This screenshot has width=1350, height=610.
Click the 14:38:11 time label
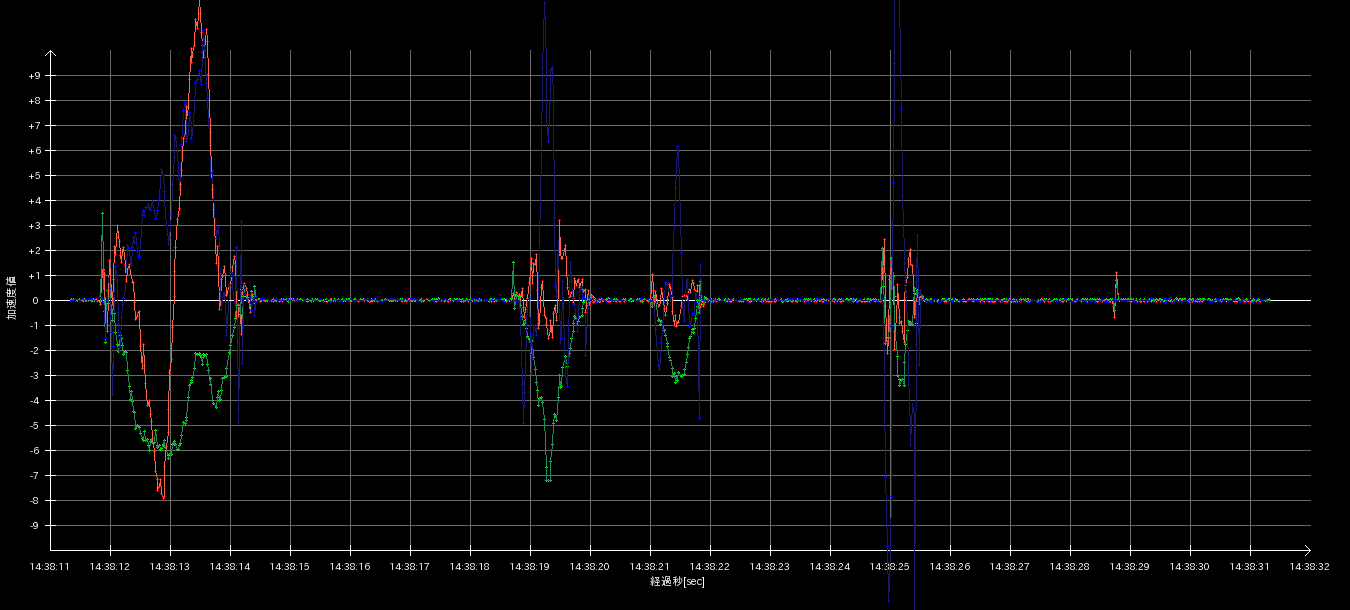click(x=50, y=567)
